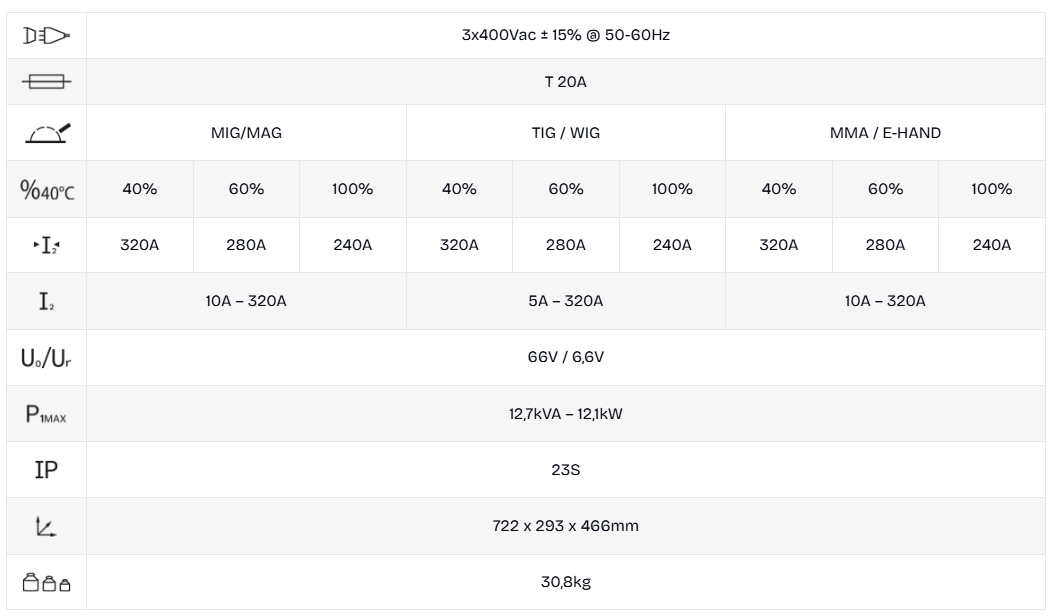Click the 3x400Vac input voltage cell
The width and height of the screenshot is (1054, 616).
(x=565, y=35)
